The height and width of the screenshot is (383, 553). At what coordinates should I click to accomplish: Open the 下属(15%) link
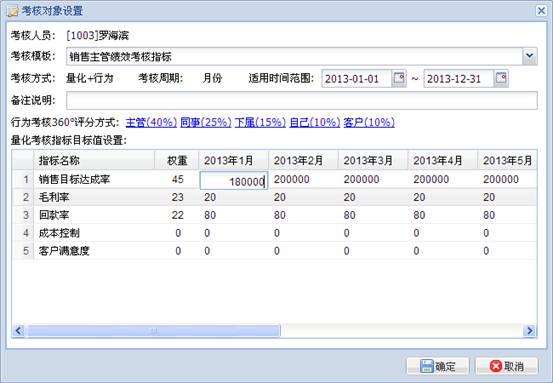pyautogui.click(x=260, y=122)
